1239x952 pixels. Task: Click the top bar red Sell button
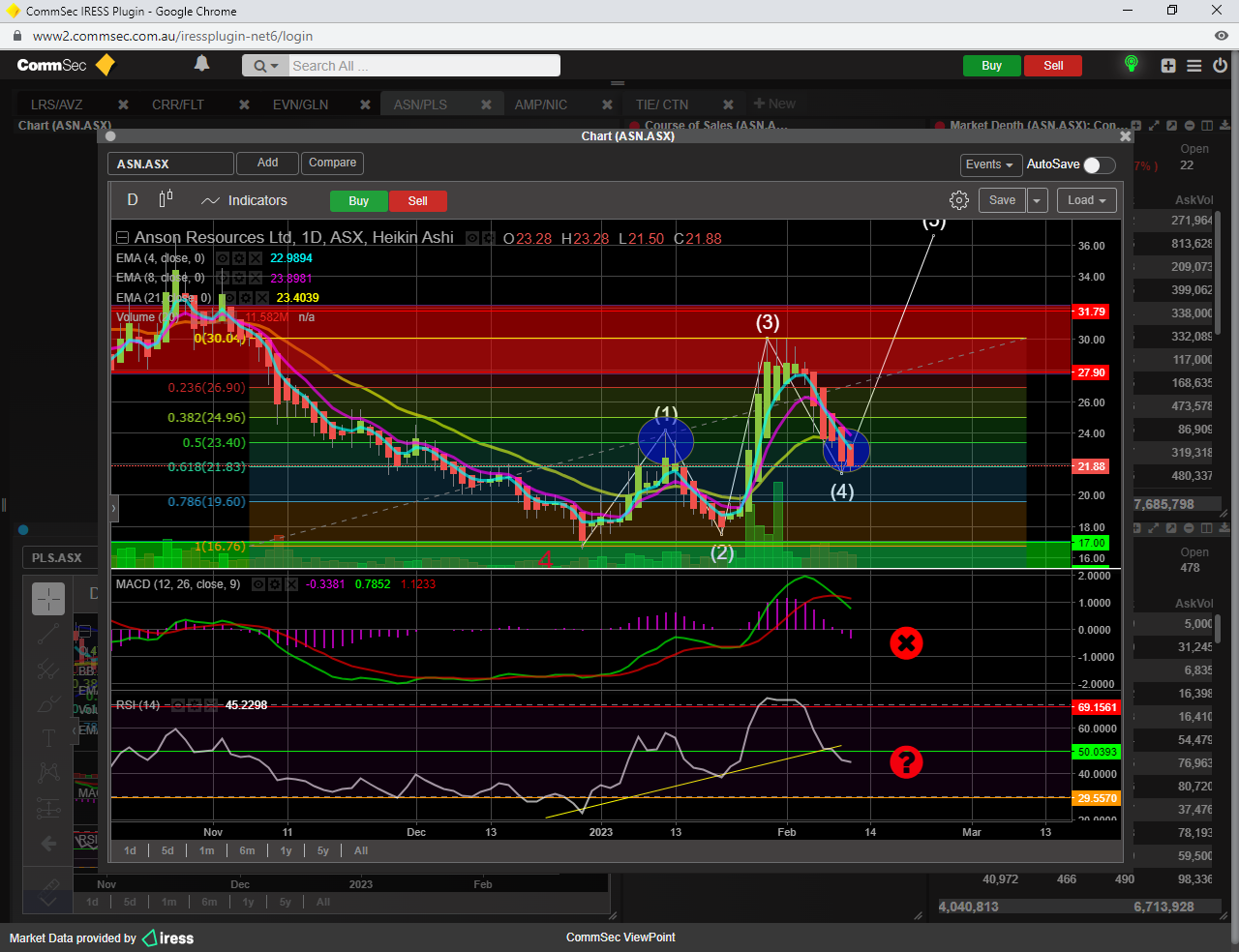tap(1053, 66)
